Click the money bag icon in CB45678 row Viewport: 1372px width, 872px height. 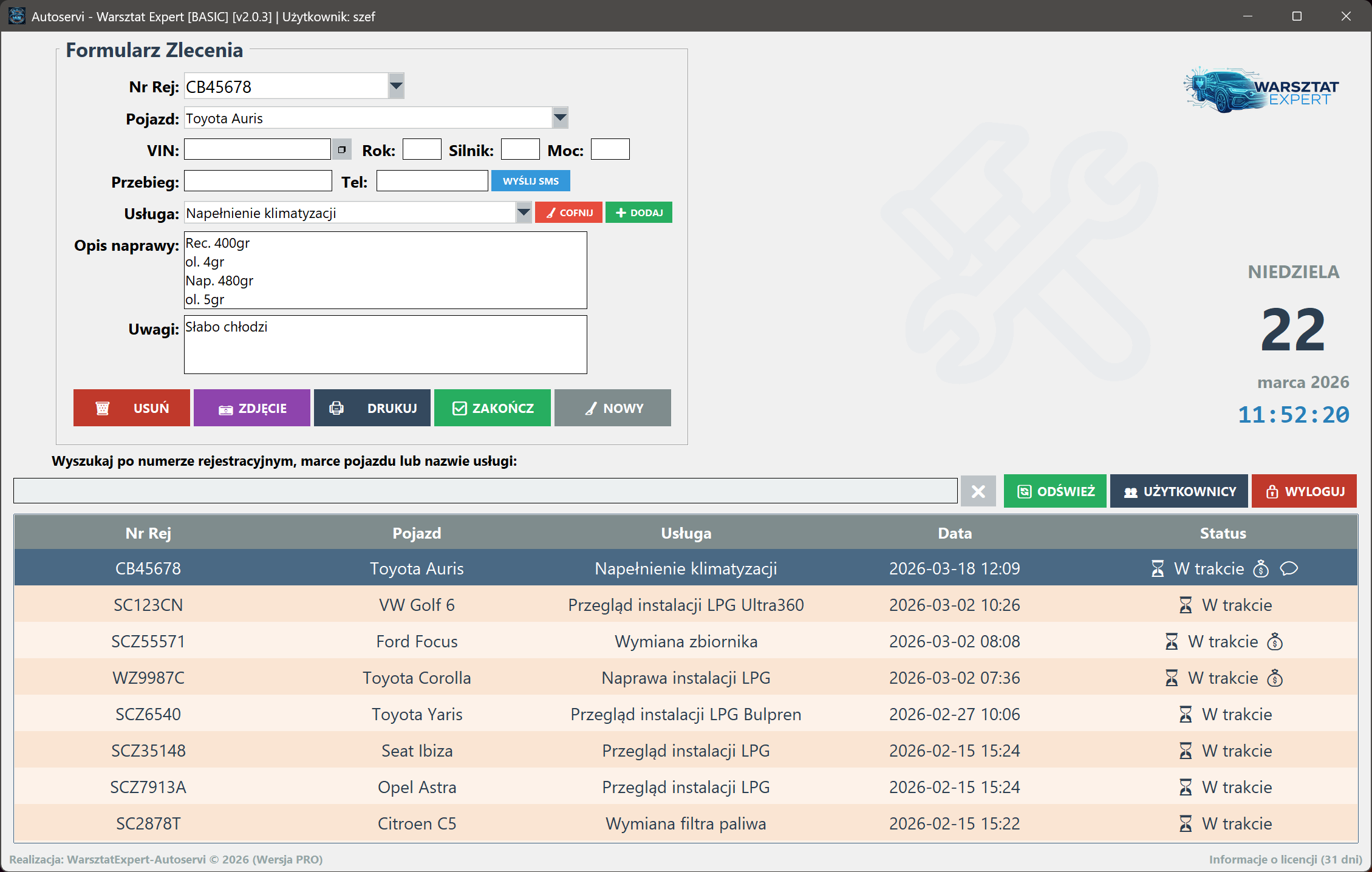pyautogui.click(x=1261, y=568)
